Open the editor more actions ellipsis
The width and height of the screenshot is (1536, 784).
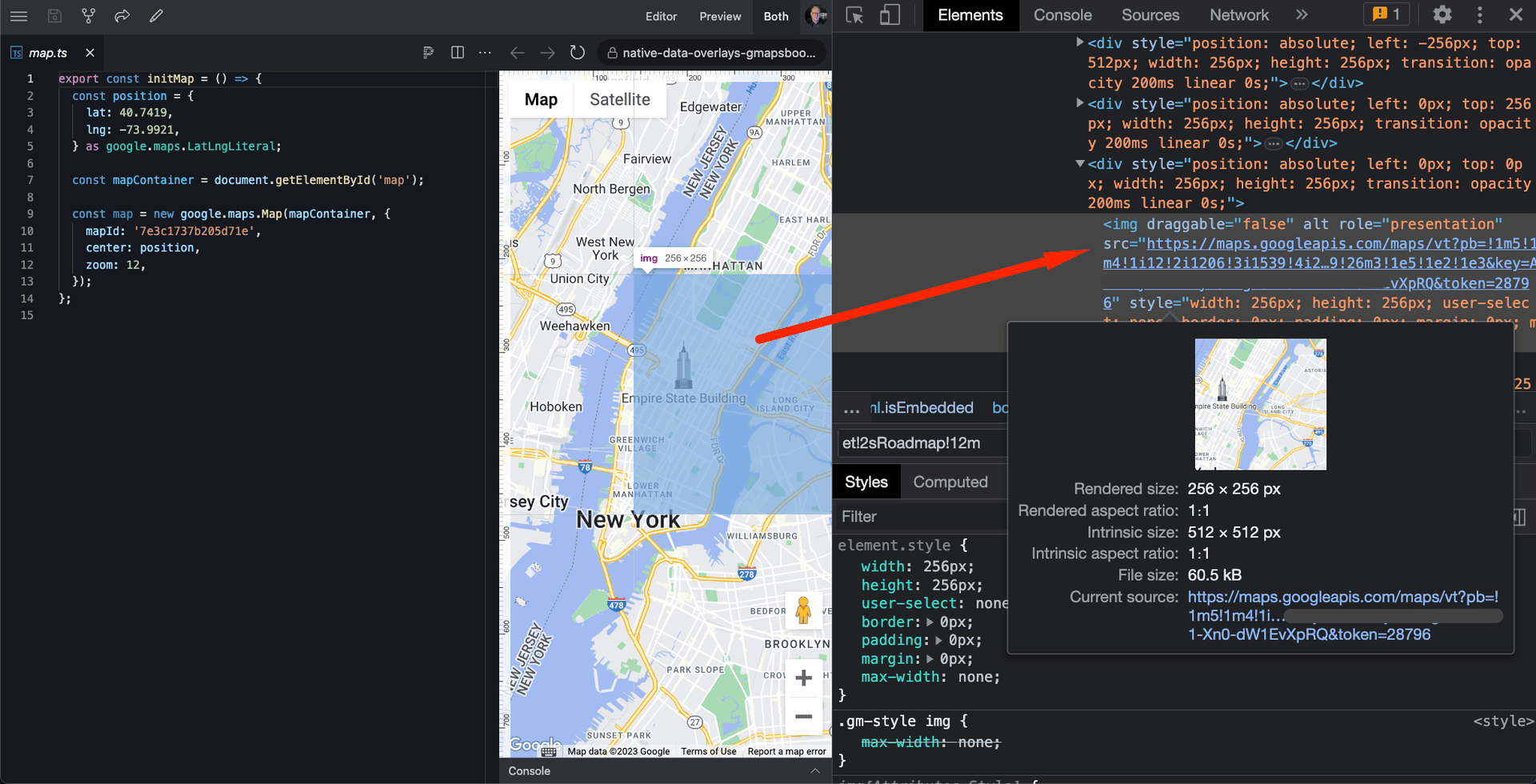[485, 53]
